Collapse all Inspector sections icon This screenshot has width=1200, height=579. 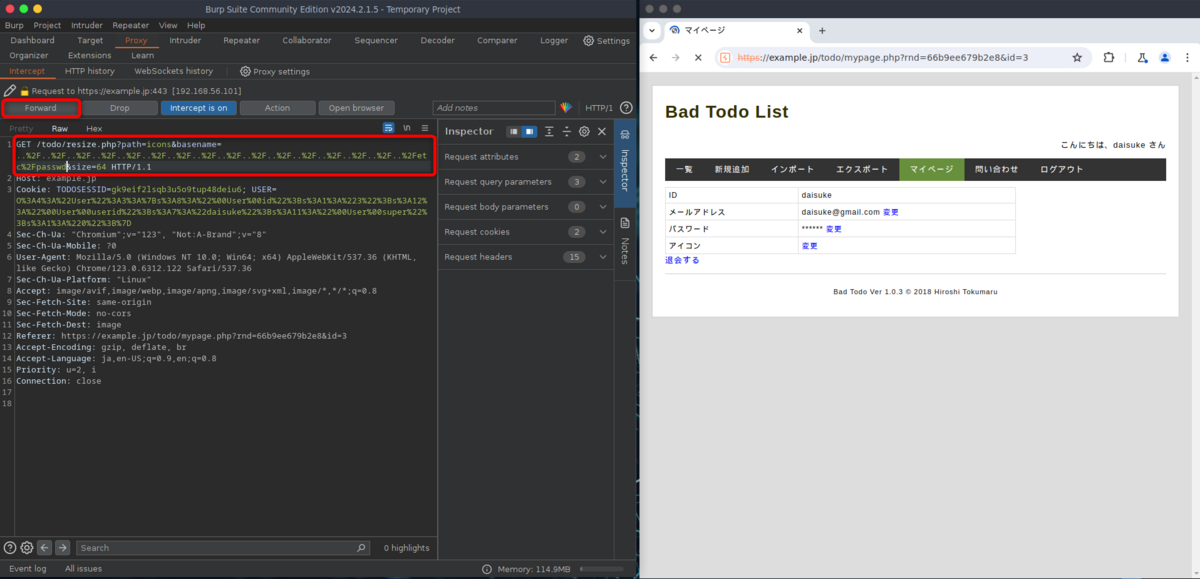pos(566,131)
